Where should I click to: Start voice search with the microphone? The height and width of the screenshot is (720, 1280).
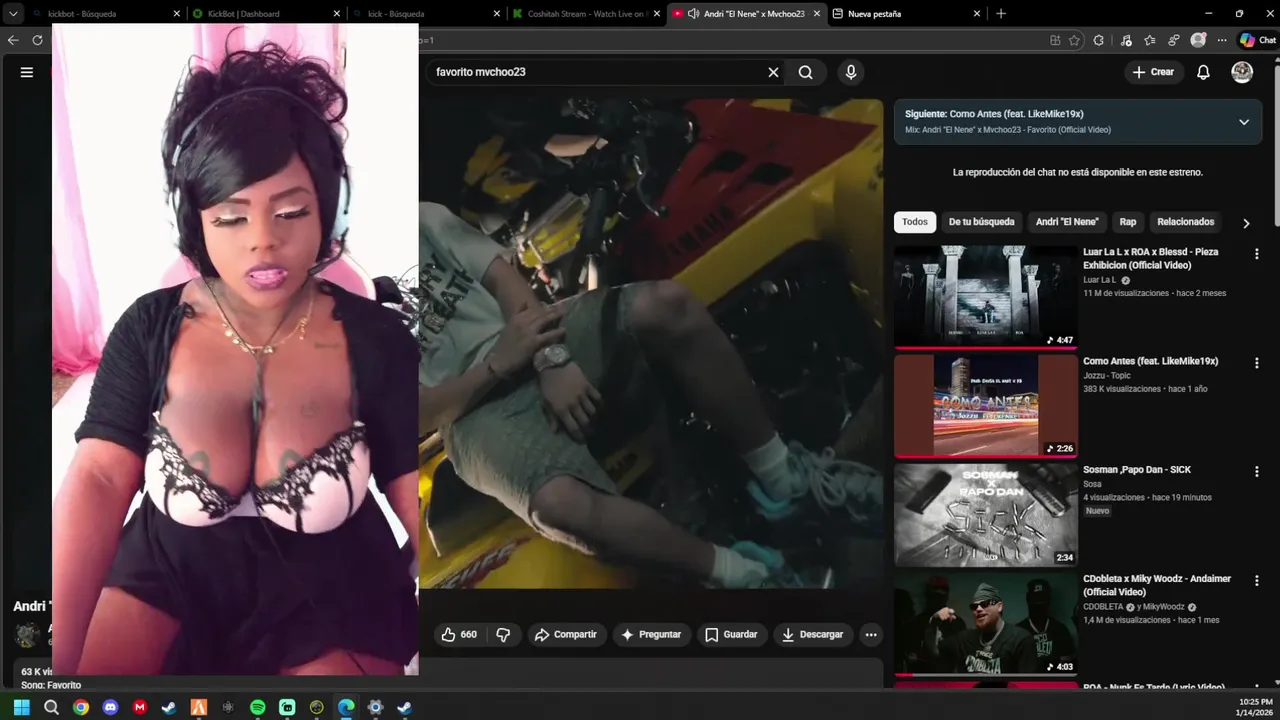(851, 72)
